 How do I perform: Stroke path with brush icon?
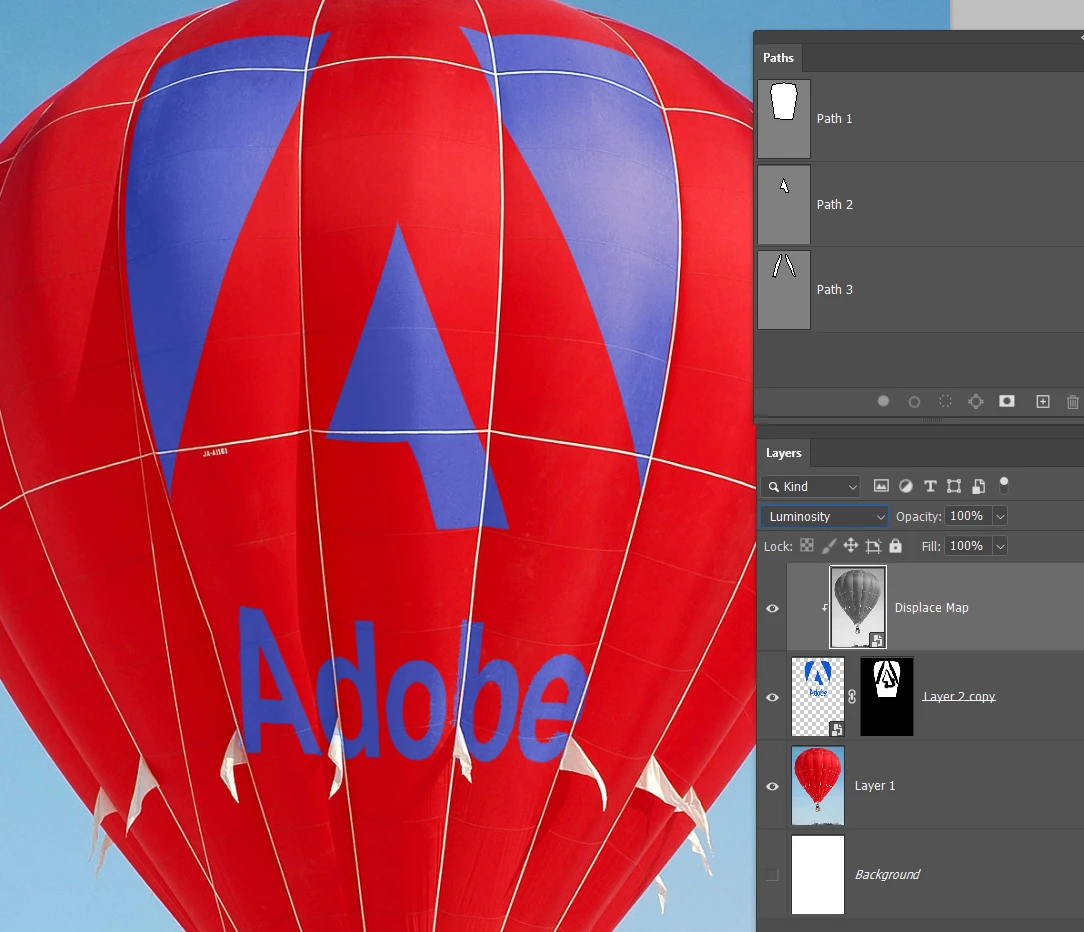pos(914,402)
